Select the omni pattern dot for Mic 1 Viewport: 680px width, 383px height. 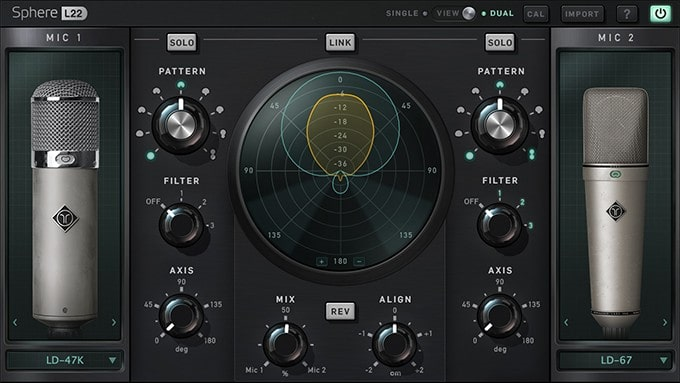click(x=150, y=155)
